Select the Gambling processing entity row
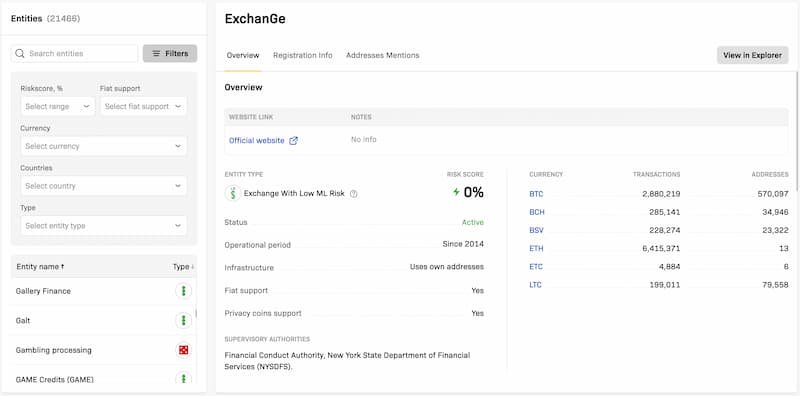This screenshot has height=396, width=800. [x=104, y=350]
